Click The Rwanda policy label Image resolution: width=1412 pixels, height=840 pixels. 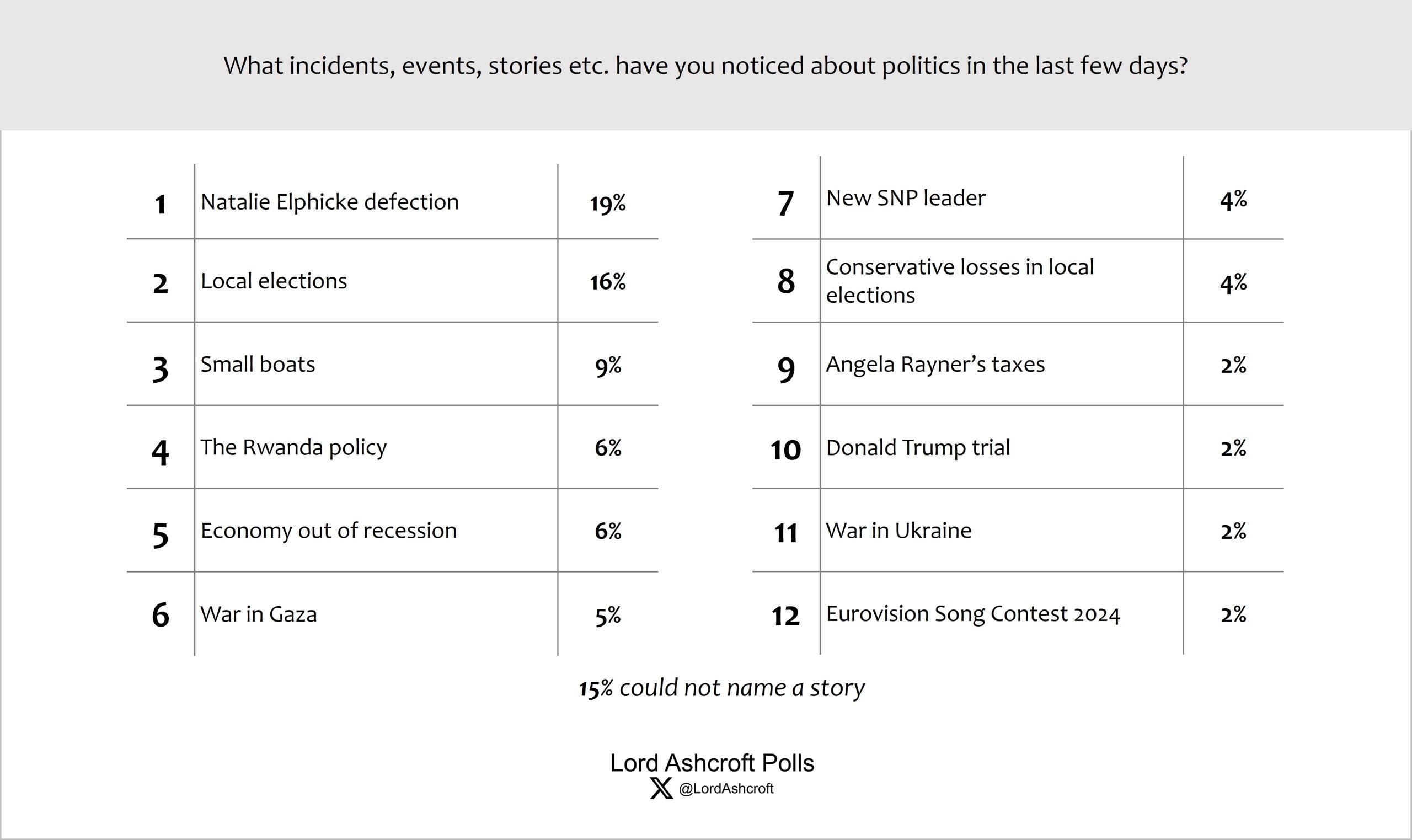pos(294,448)
